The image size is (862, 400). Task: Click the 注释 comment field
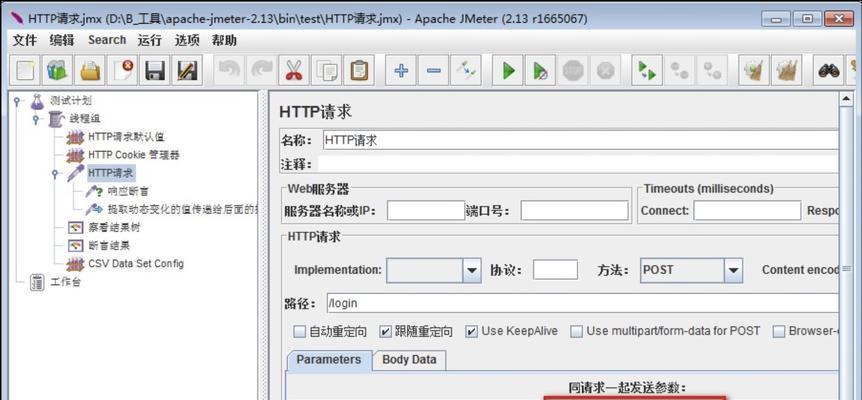pos(578,164)
